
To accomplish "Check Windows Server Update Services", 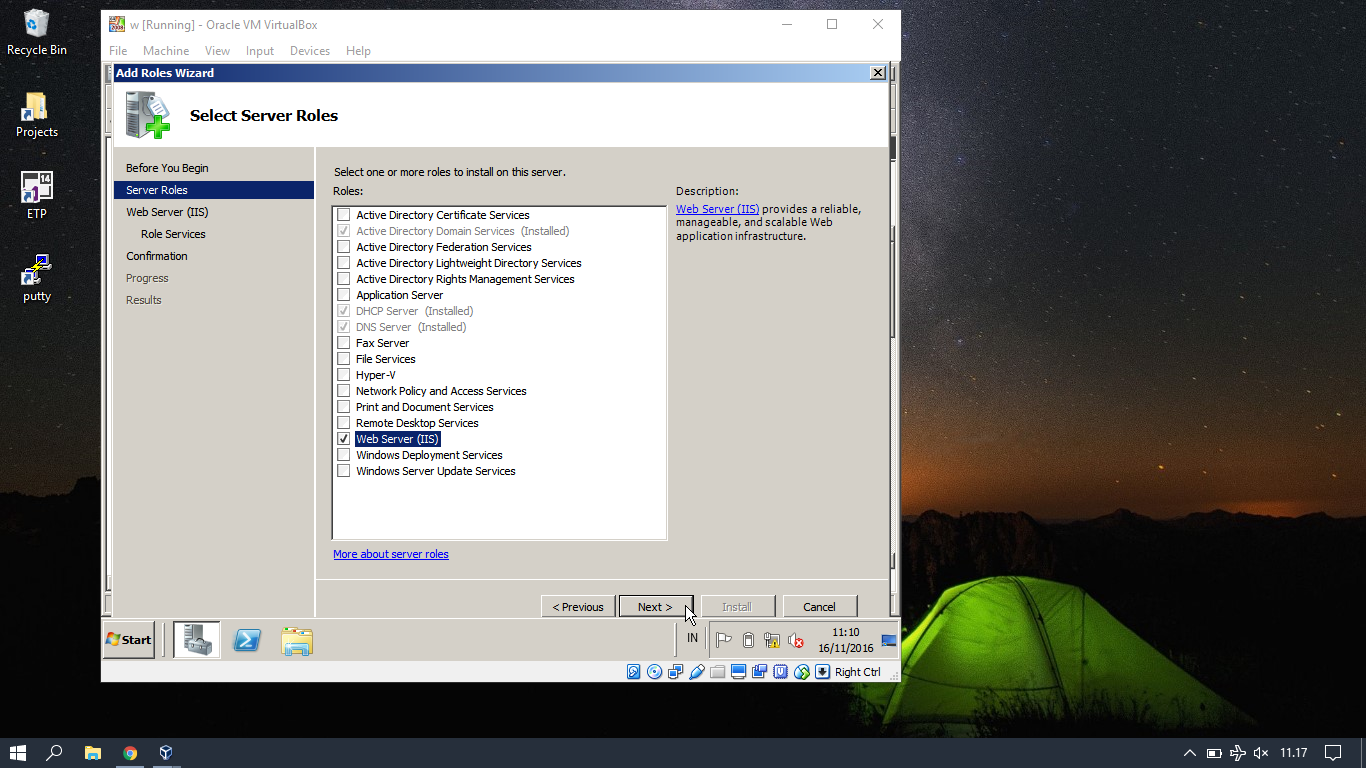I will click(x=344, y=471).
